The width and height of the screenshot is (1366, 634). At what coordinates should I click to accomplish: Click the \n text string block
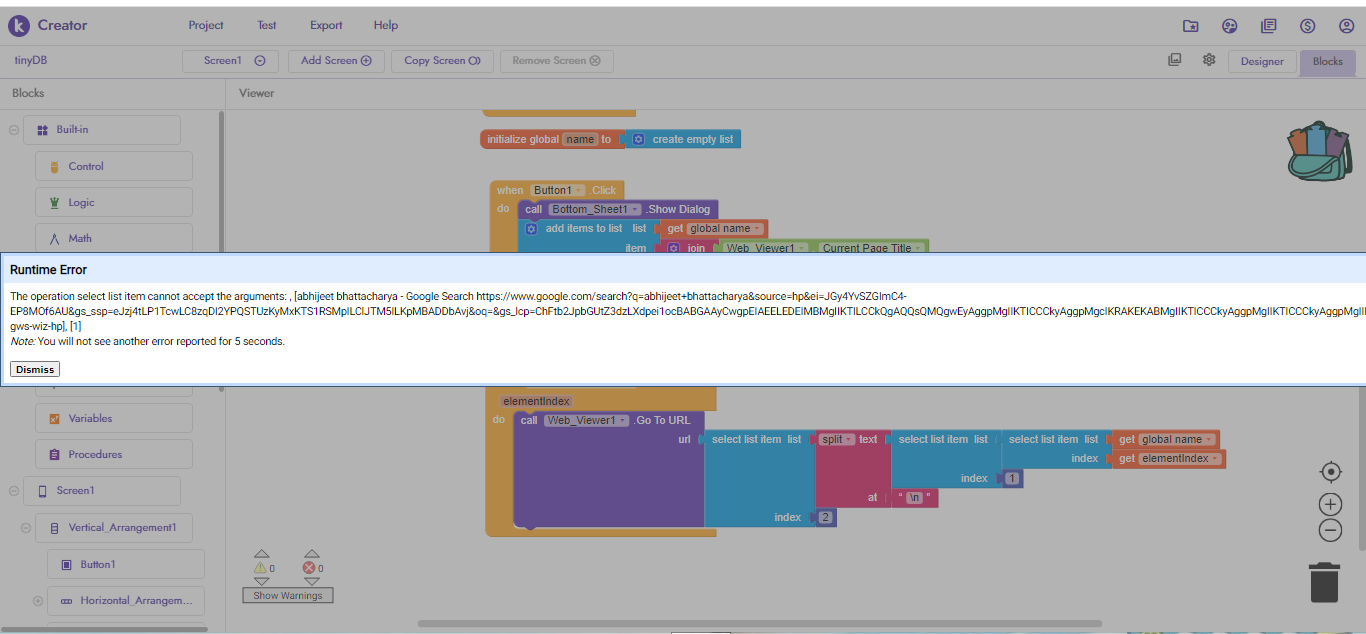pos(915,497)
